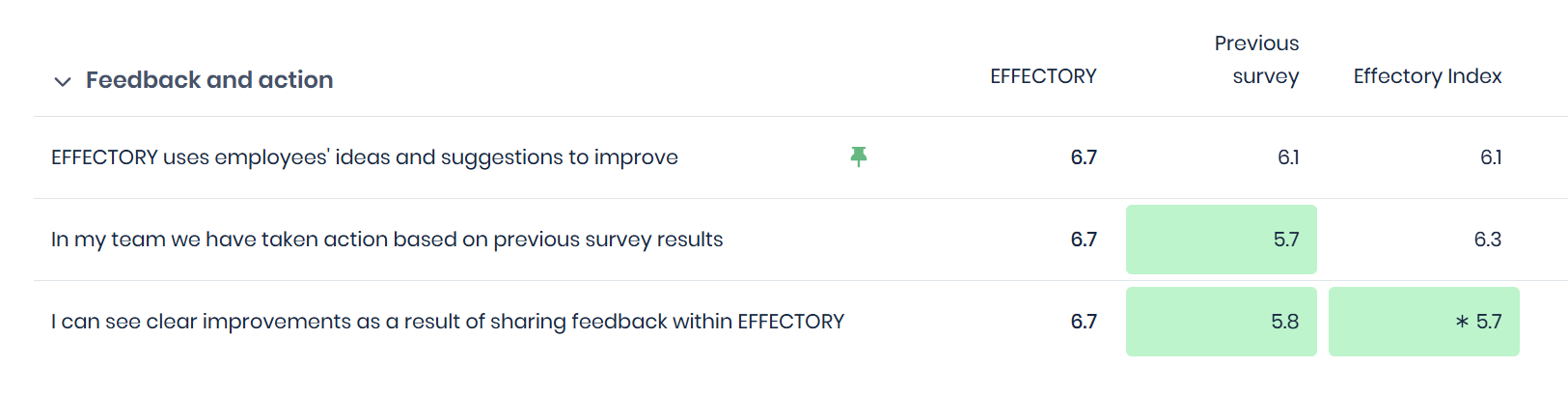Screen dimensions: 1568x396
Task: Collapse the Feedback and action section chevron
Action: [x=63, y=81]
